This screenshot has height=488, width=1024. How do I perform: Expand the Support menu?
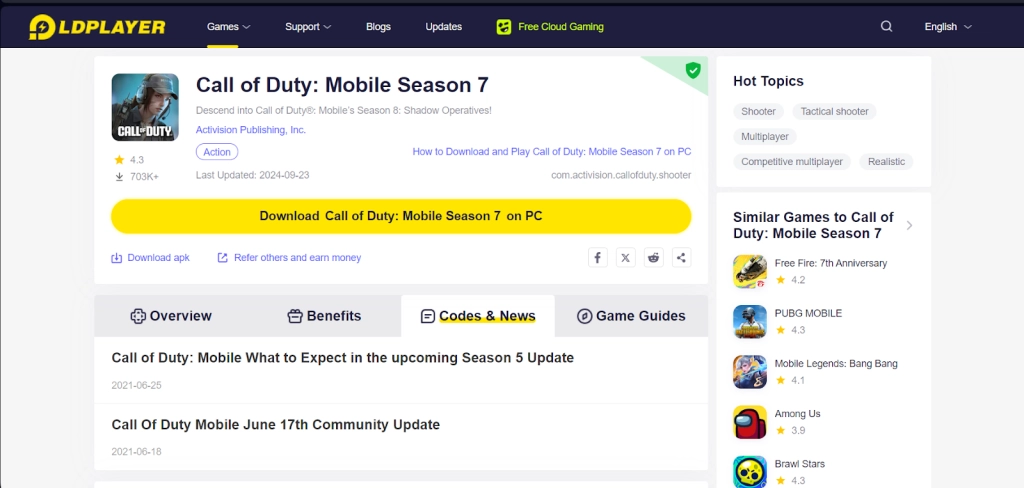pos(308,27)
